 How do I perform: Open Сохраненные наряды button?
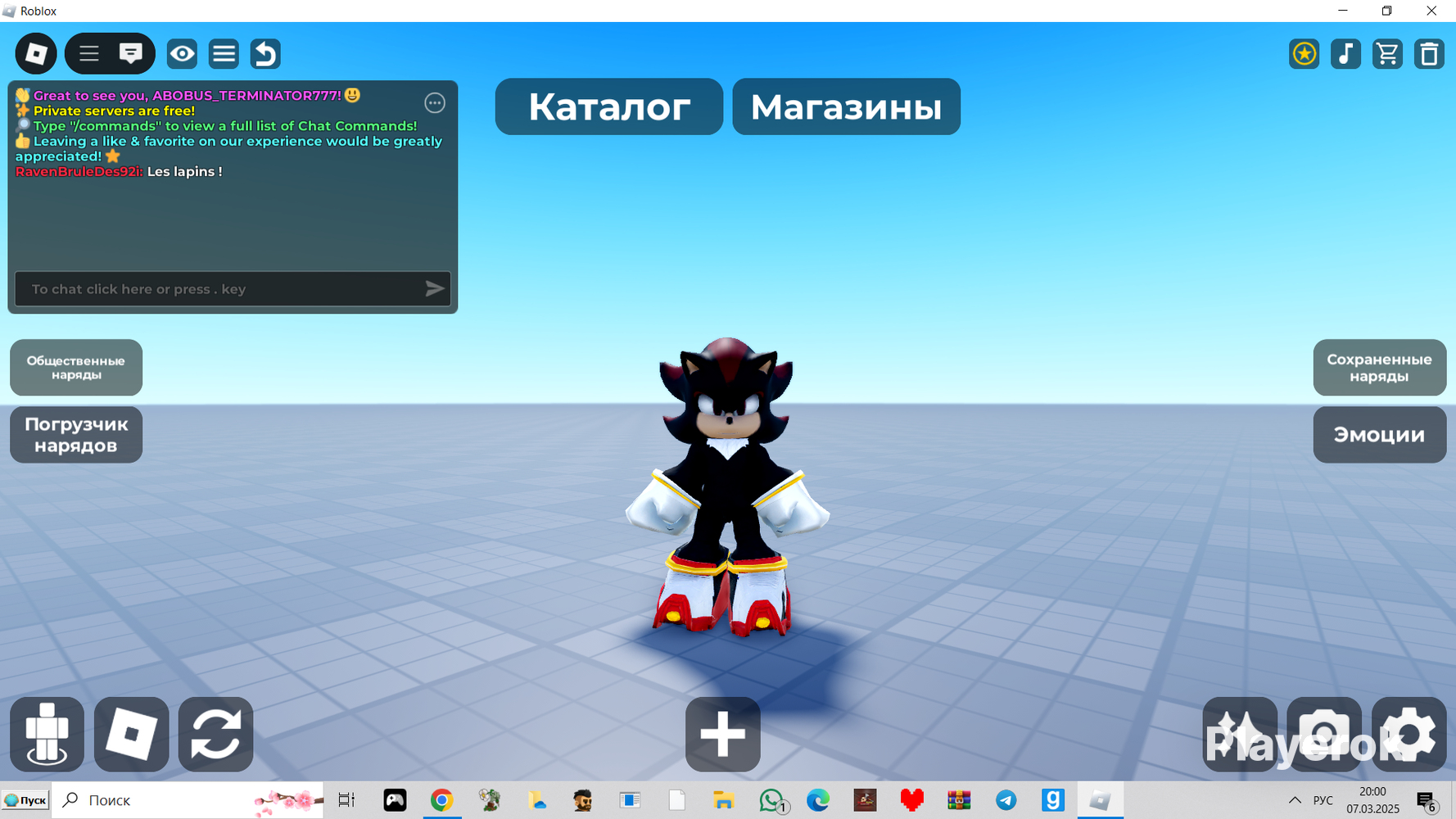point(1380,368)
